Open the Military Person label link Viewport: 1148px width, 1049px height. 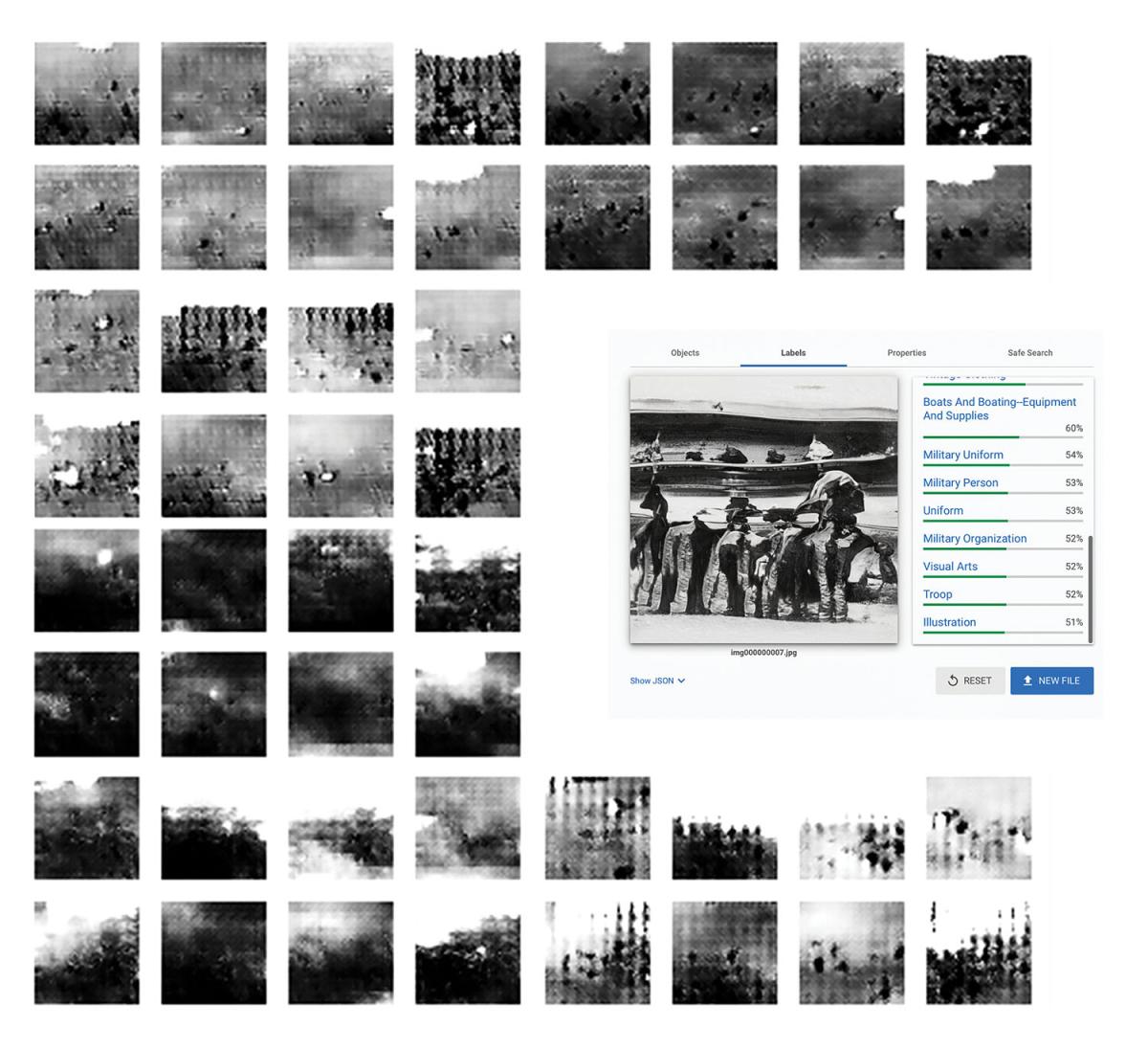(x=960, y=482)
